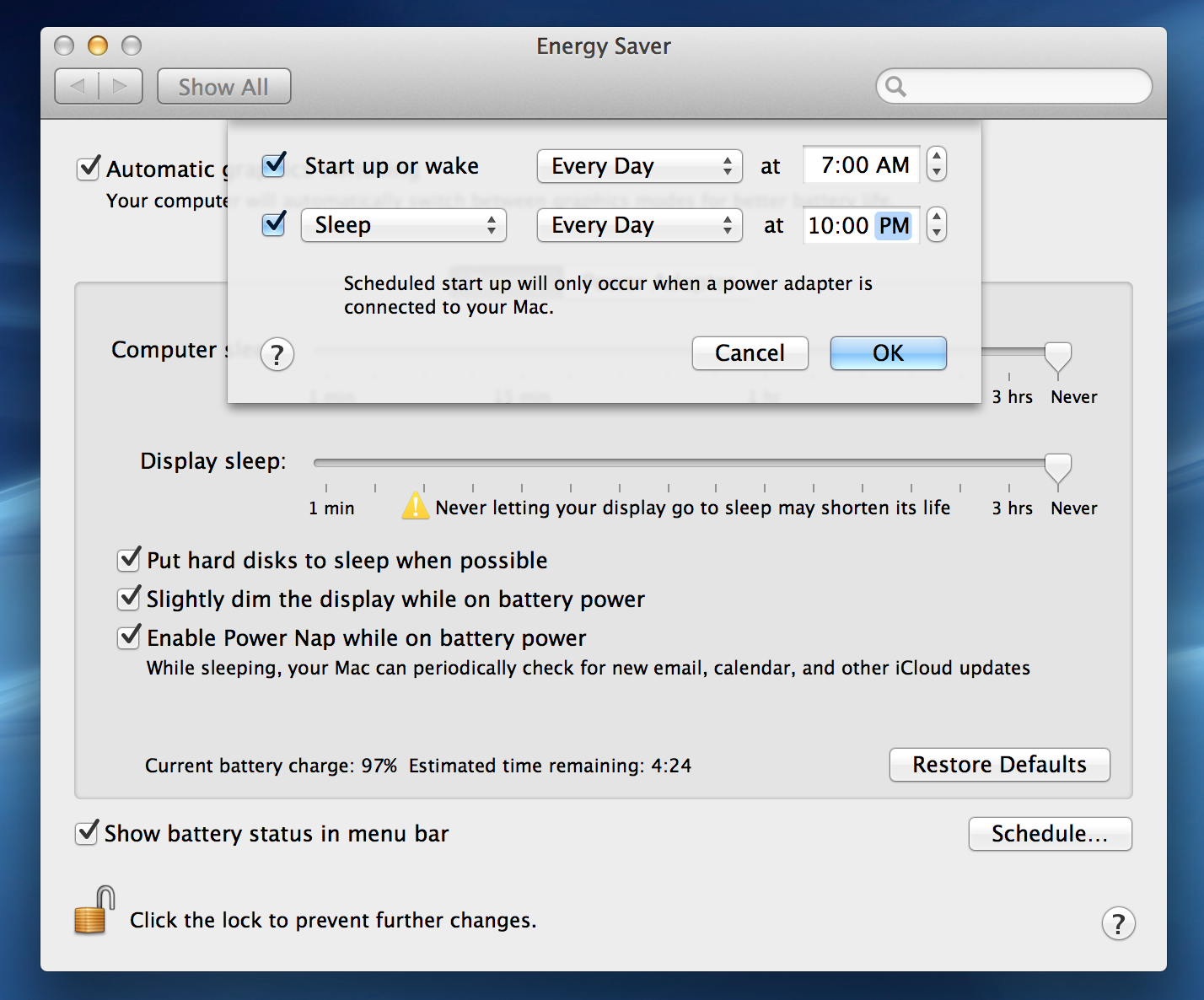This screenshot has width=1204, height=1000.
Task: Open help with the bottom-right question mark
Action: (x=1118, y=923)
